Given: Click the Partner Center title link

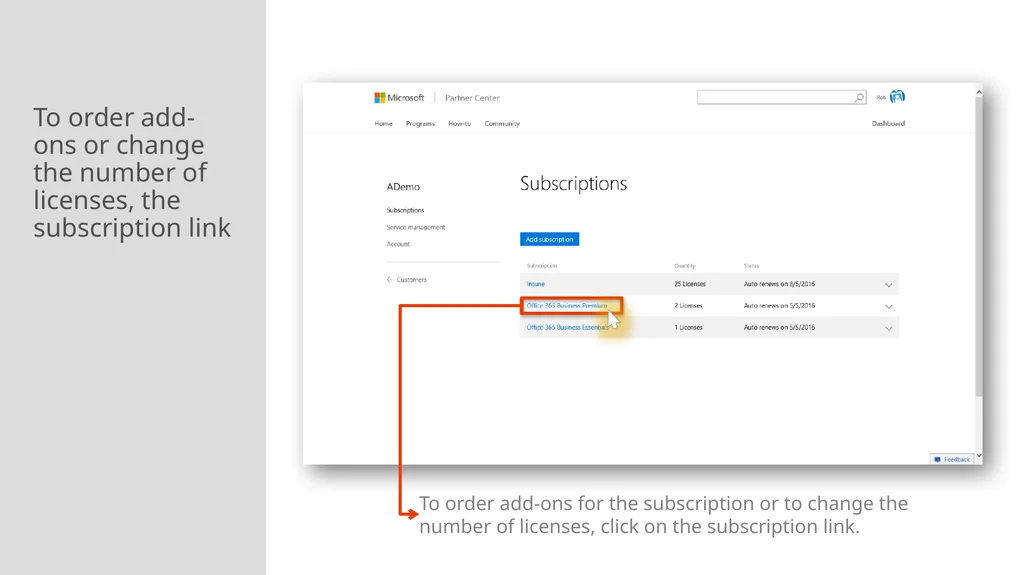Looking at the screenshot, I should pos(472,98).
